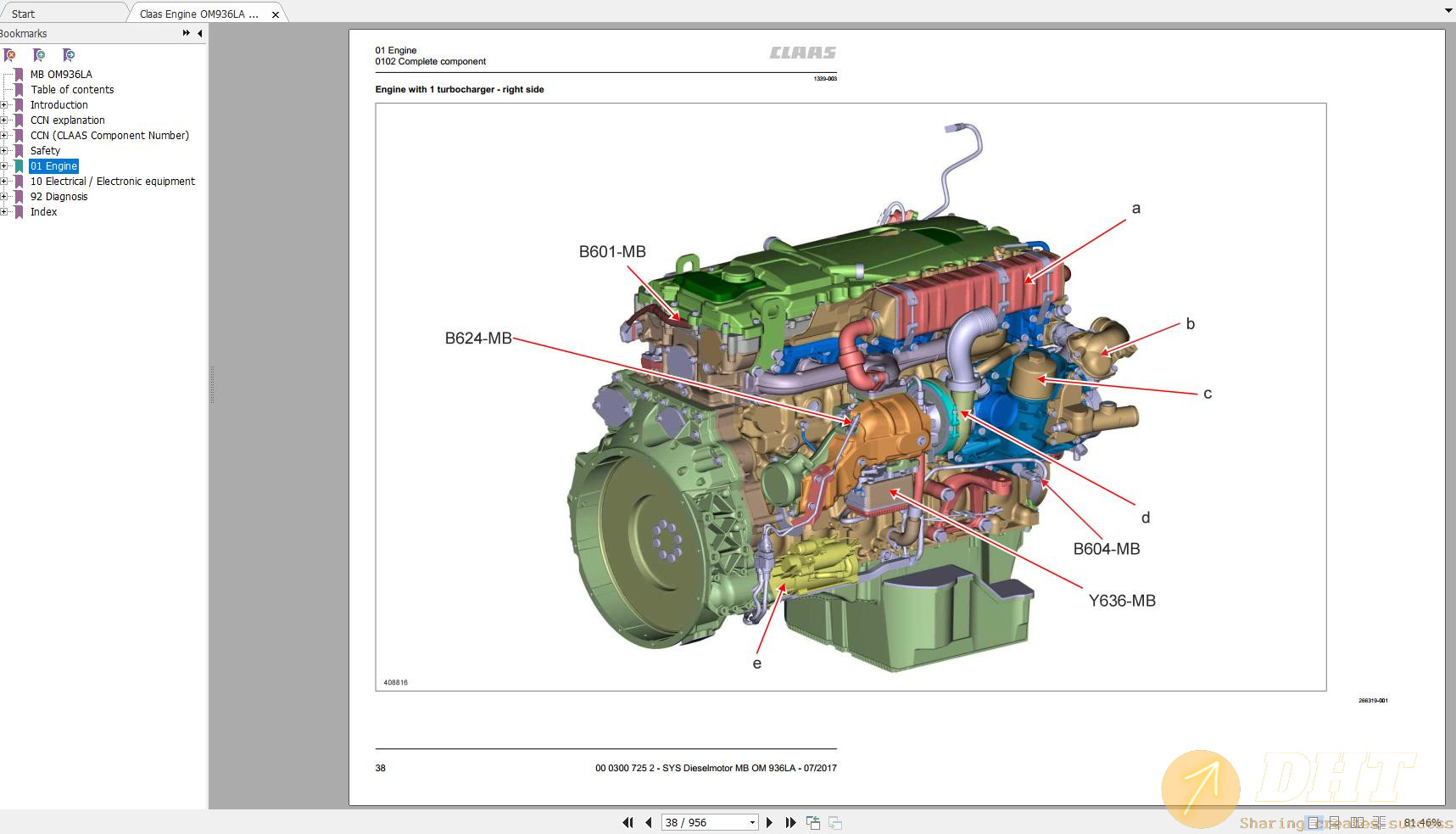Expand the 10 Electrical / Electronic node
This screenshot has height=834, width=1456.
pos(3,182)
